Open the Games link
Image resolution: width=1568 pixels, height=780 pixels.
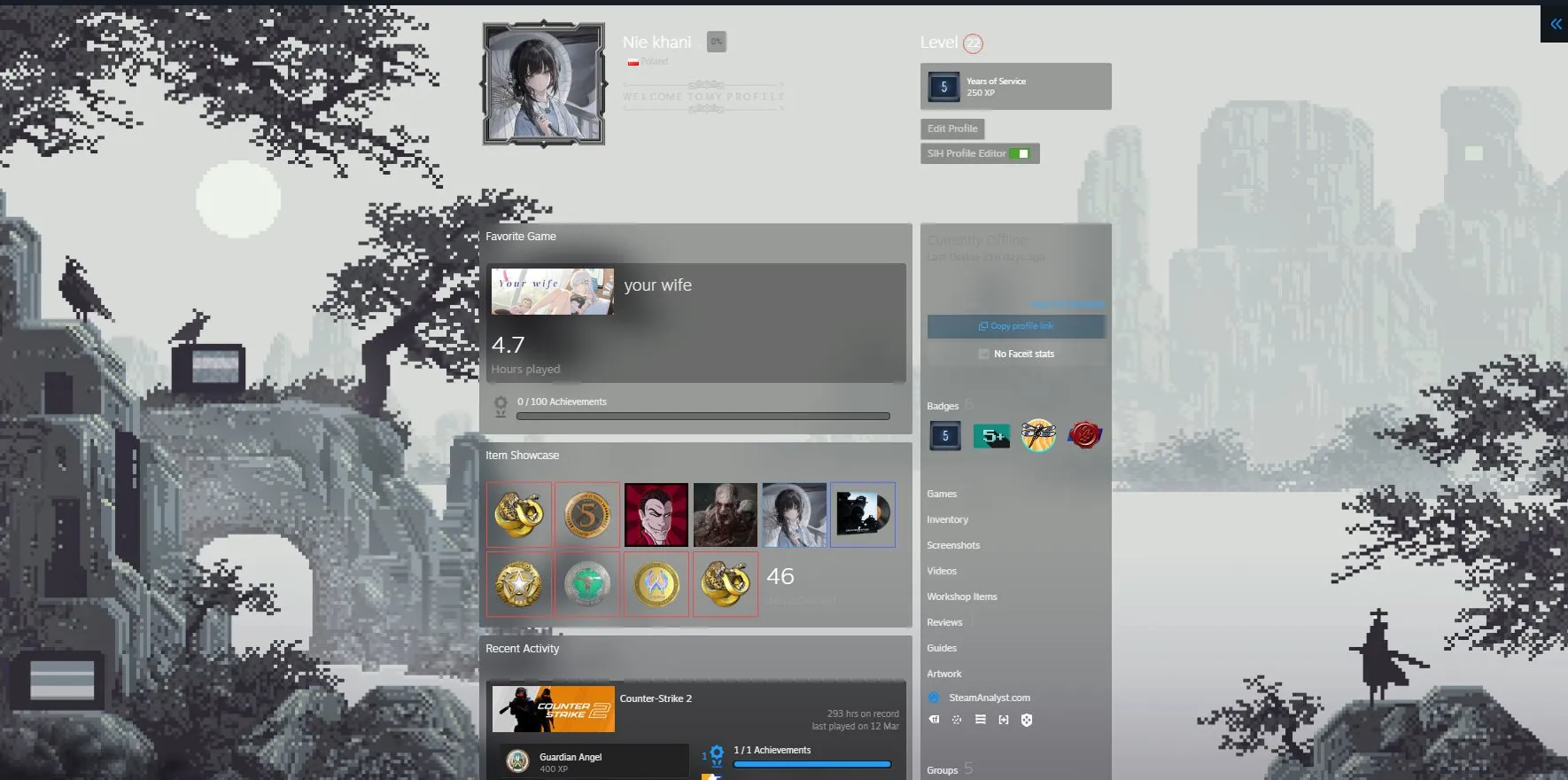click(x=942, y=494)
